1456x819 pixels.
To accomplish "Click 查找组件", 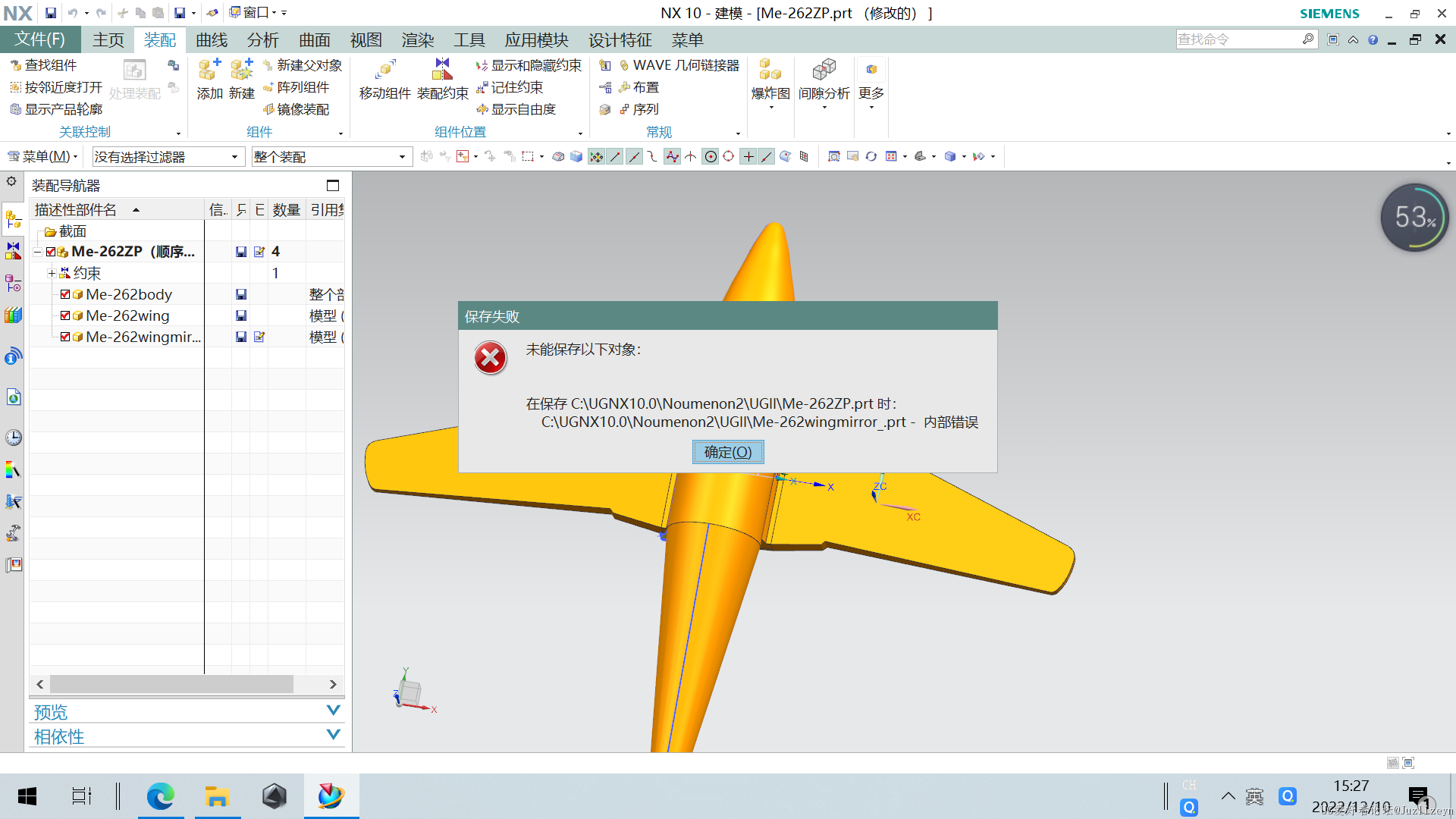I will pyautogui.click(x=43, y=65).
